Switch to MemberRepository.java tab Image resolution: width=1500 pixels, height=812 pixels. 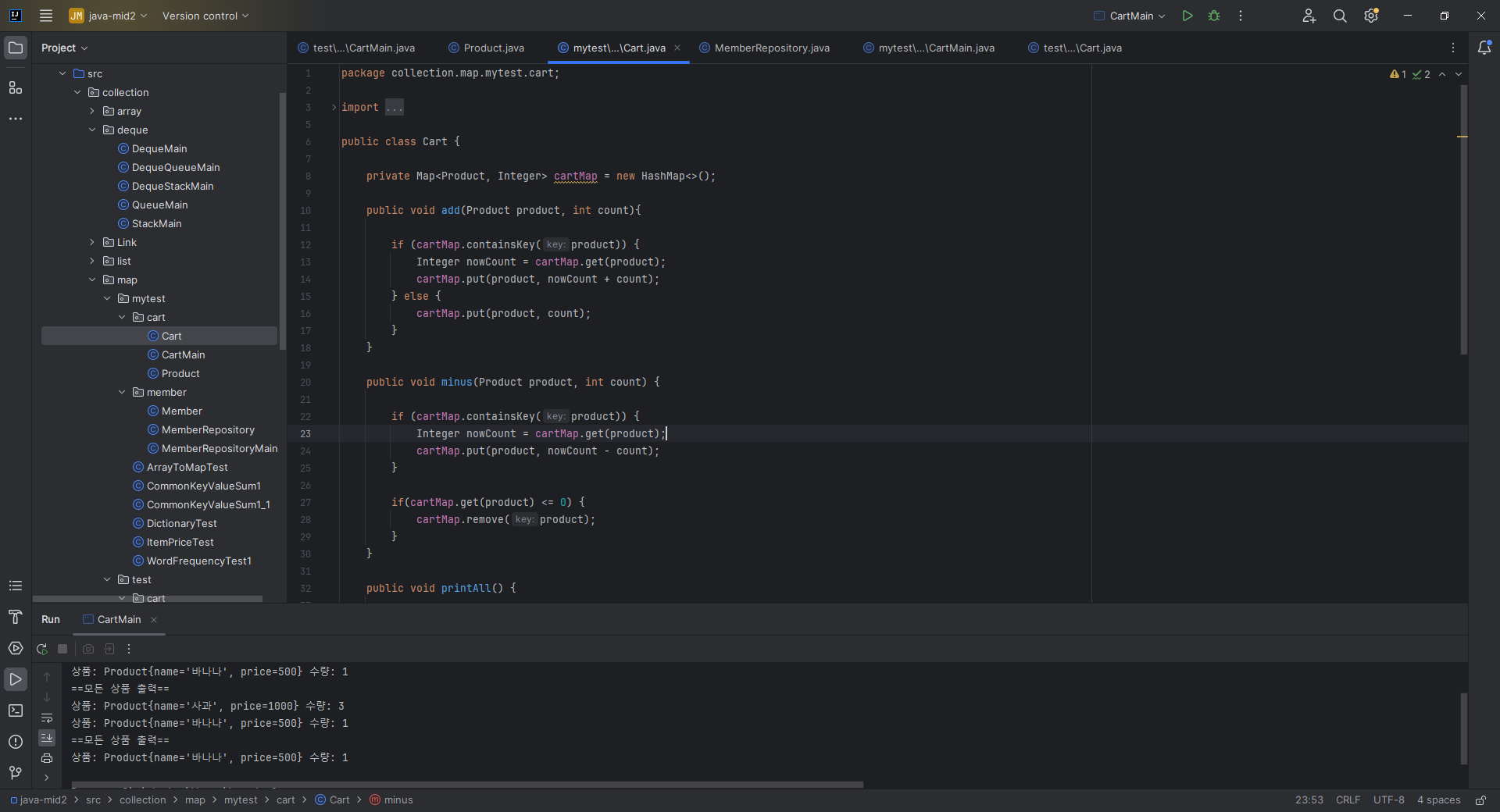pyautogui.click(x=765, y=48)
